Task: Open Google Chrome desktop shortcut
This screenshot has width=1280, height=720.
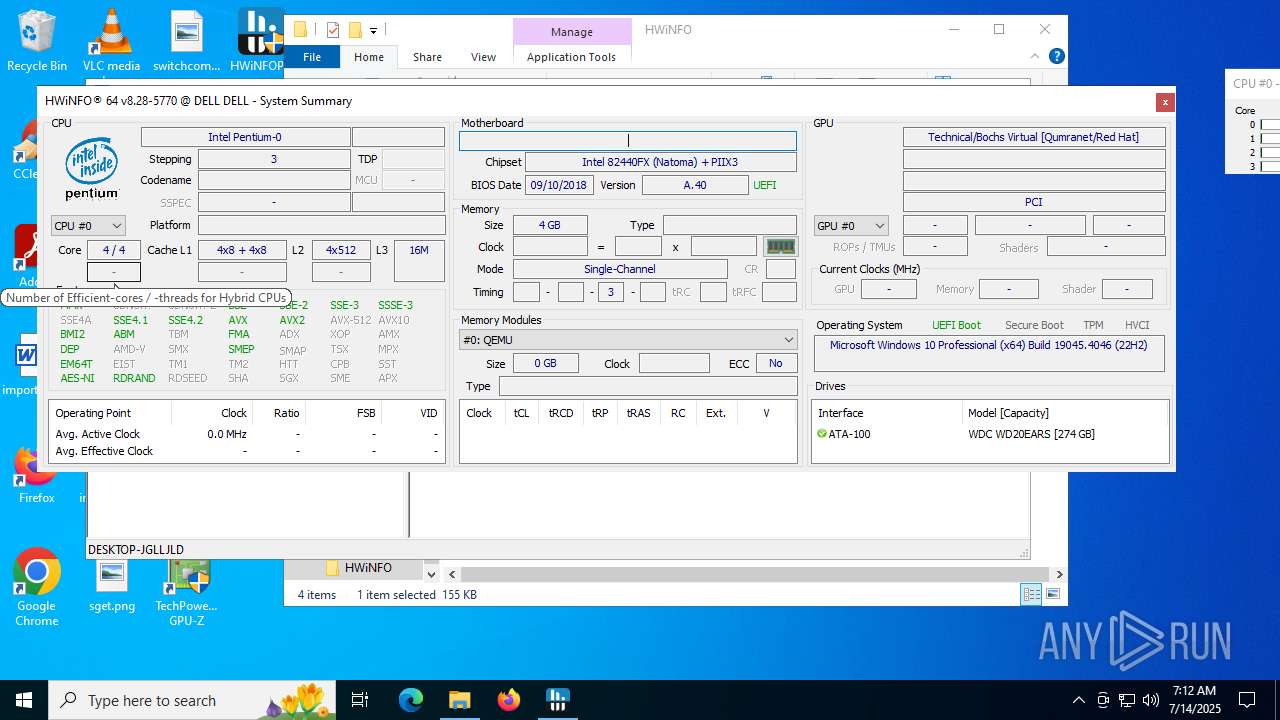Action: tap(36, 588)
